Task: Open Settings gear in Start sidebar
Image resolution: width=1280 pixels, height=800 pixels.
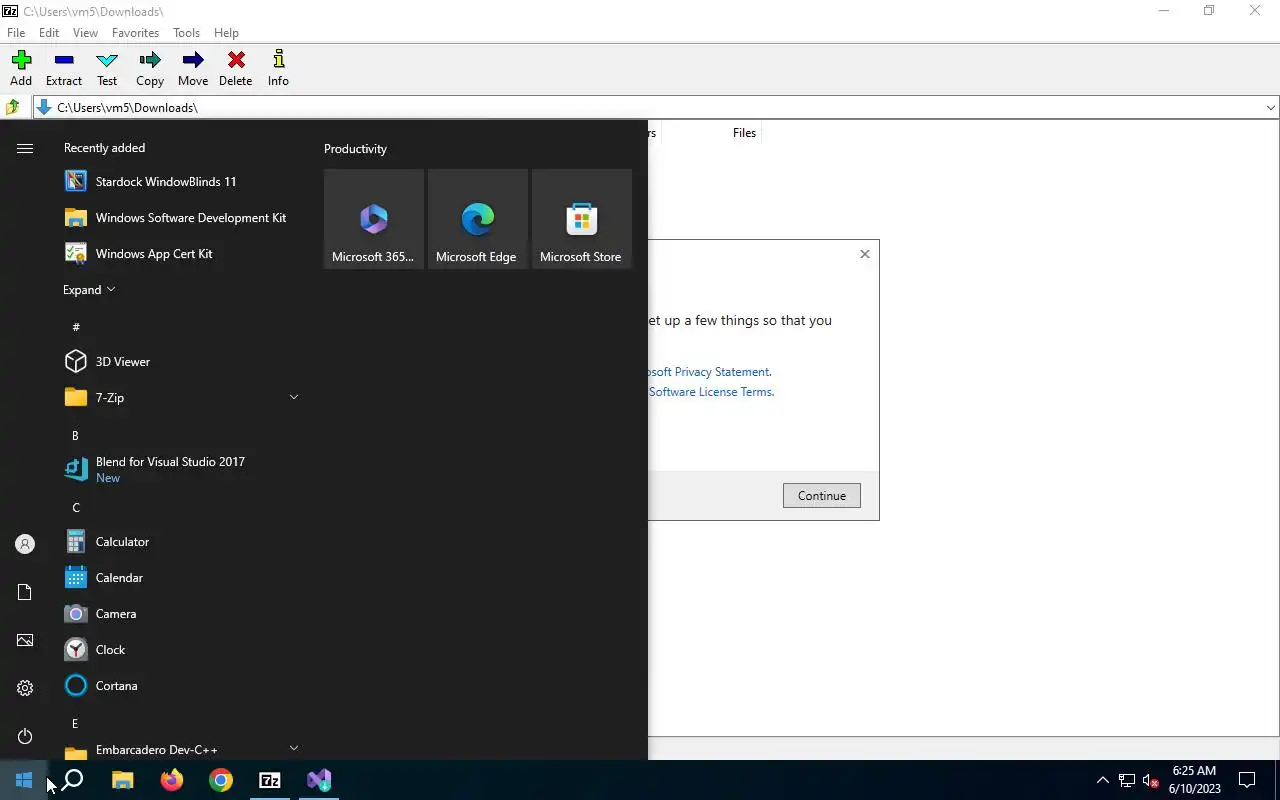Action: pos(25,688)
